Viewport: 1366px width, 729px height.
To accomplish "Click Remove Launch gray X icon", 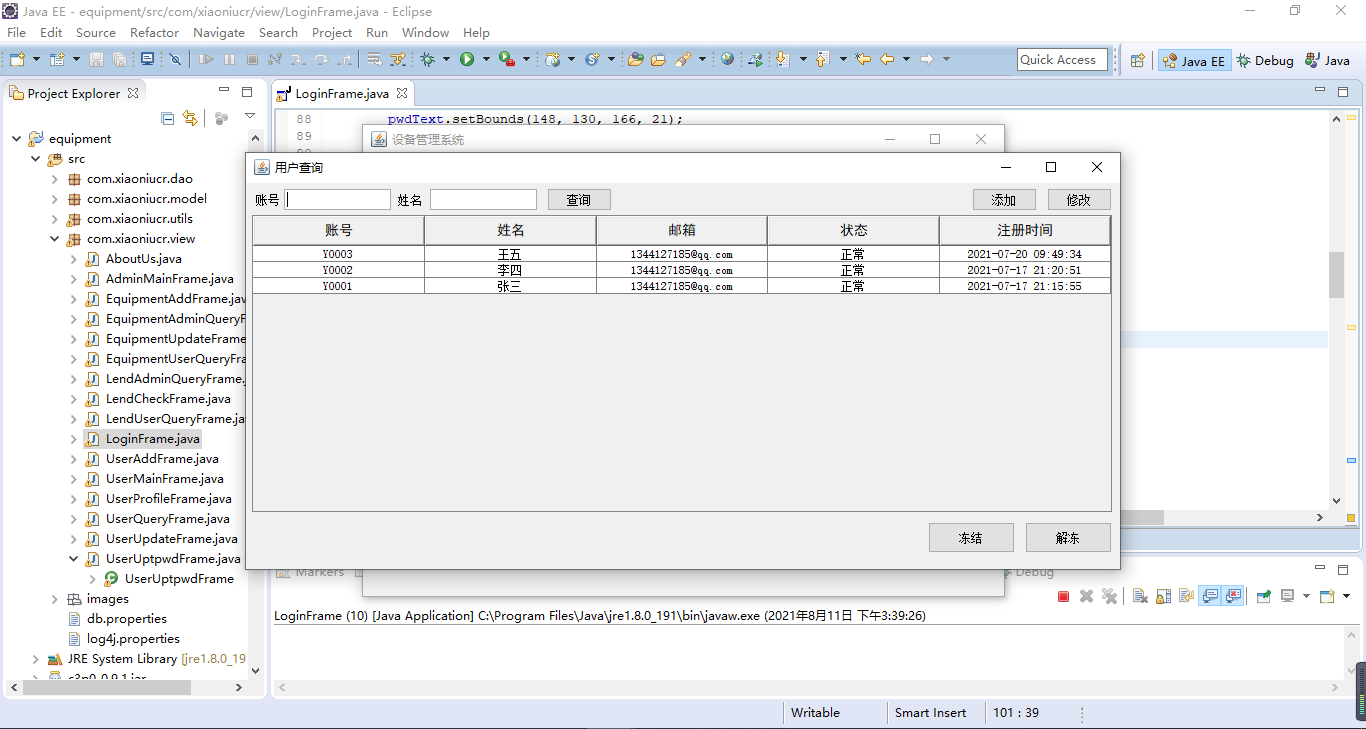I will 1086,596.
